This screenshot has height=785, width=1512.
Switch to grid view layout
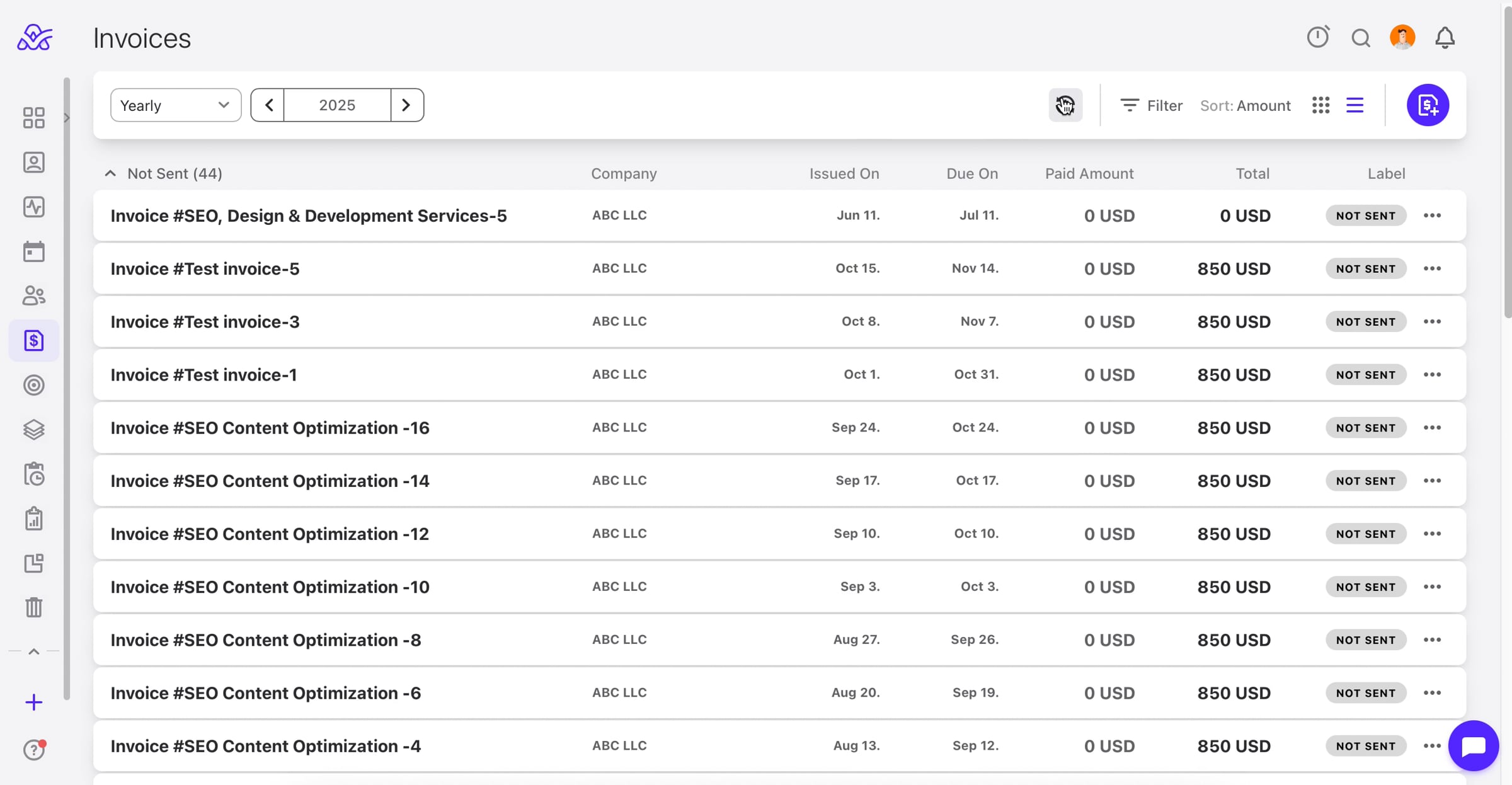click(1321, 105)
